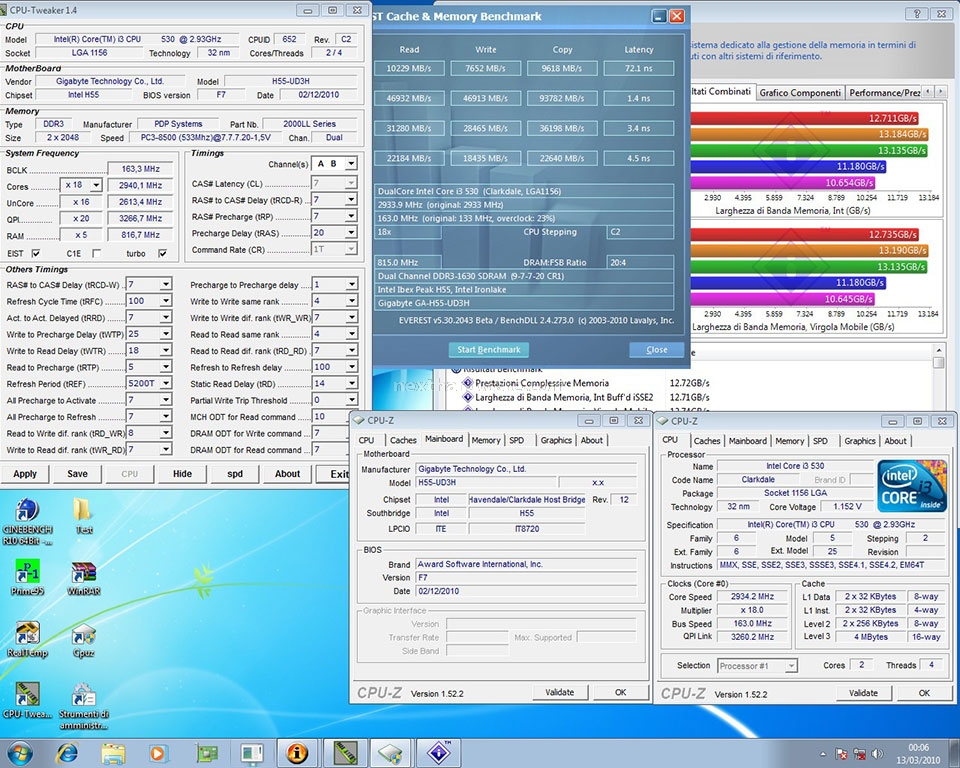This screenshot has width=960, height=768.
Task: Open the Cores multiplier x 18 dropdown
Action: pyautogui.click(x=96, y=185)
